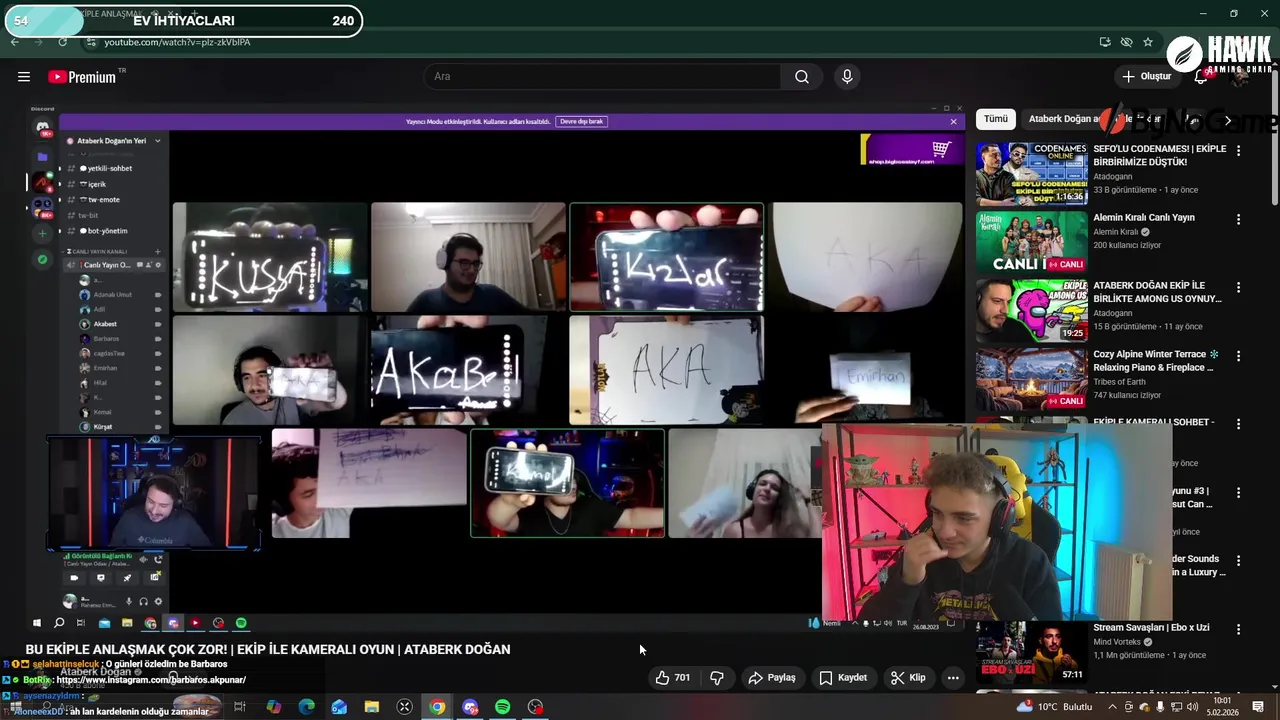The image size is (1280, 720).
Task: Create a clip with Klip button
Action: point(908,678)
